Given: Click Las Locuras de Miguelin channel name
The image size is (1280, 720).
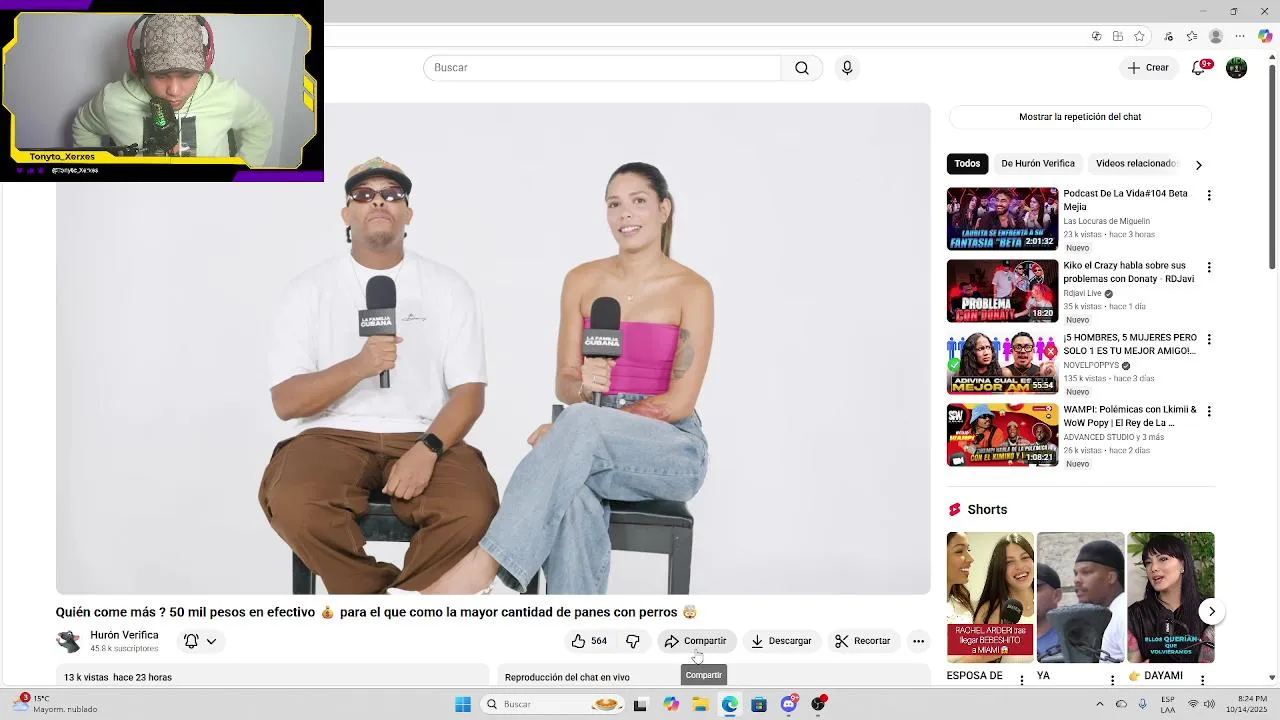Looking at the screenshot, I should coord(1107,221).
